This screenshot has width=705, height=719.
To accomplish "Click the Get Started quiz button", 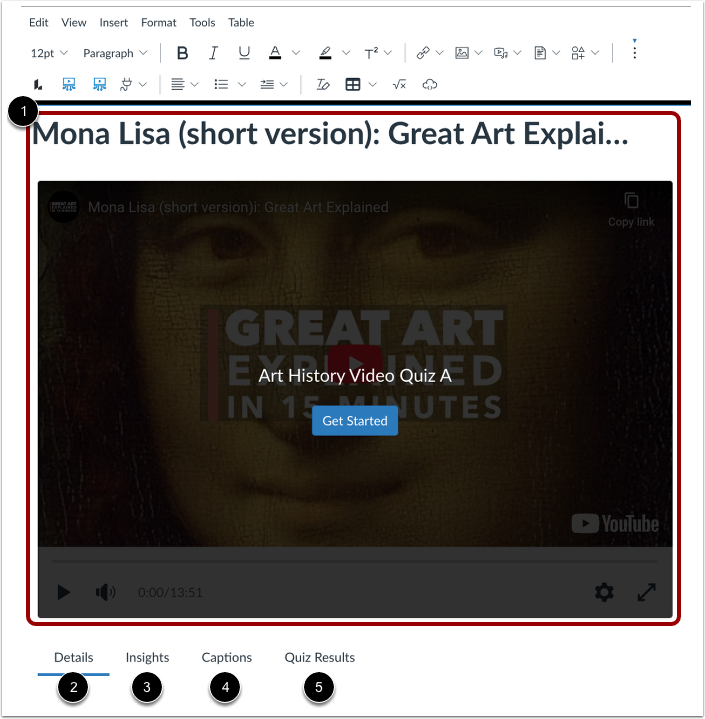I will click(x=355, y=420).
